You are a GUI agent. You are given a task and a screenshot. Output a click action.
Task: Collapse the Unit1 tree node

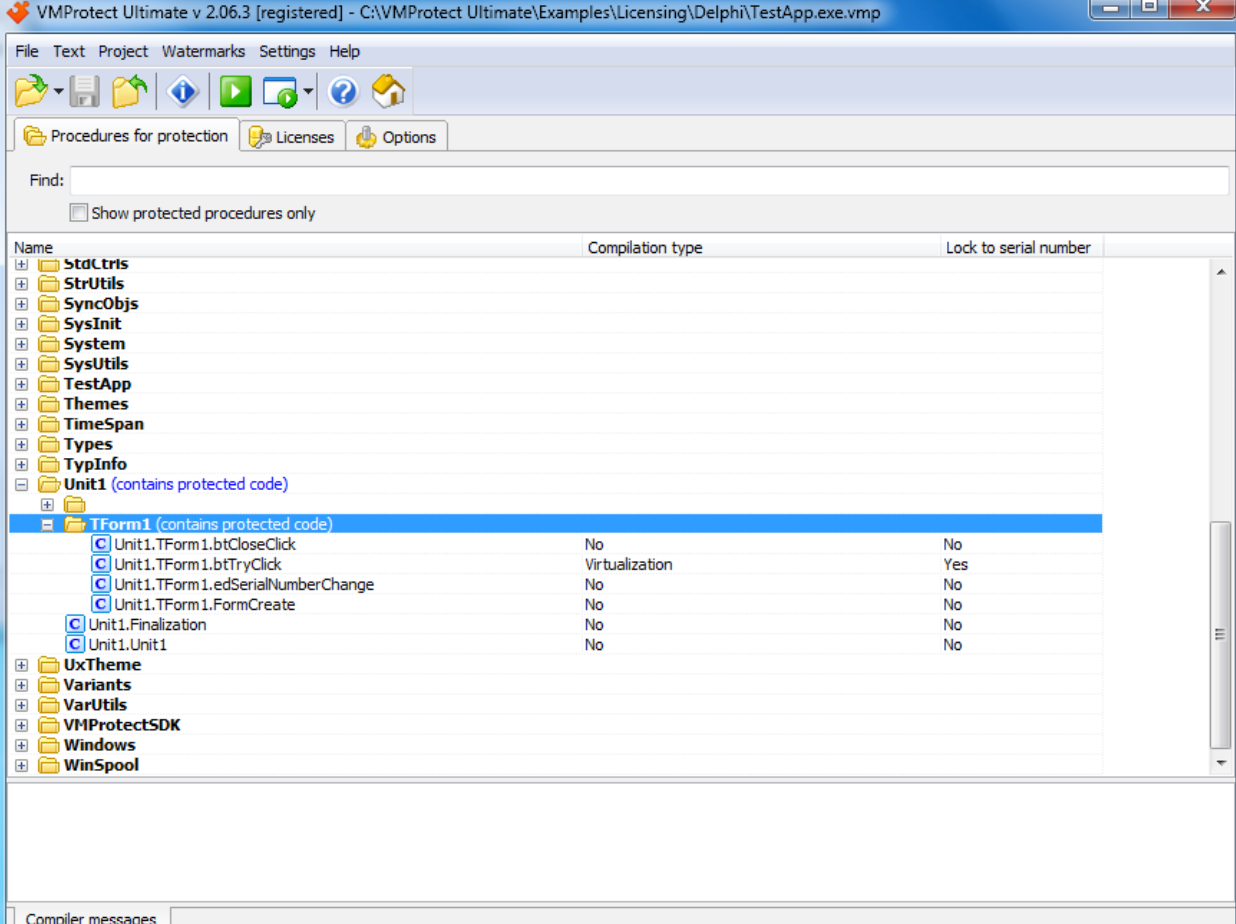coord(22,484)
